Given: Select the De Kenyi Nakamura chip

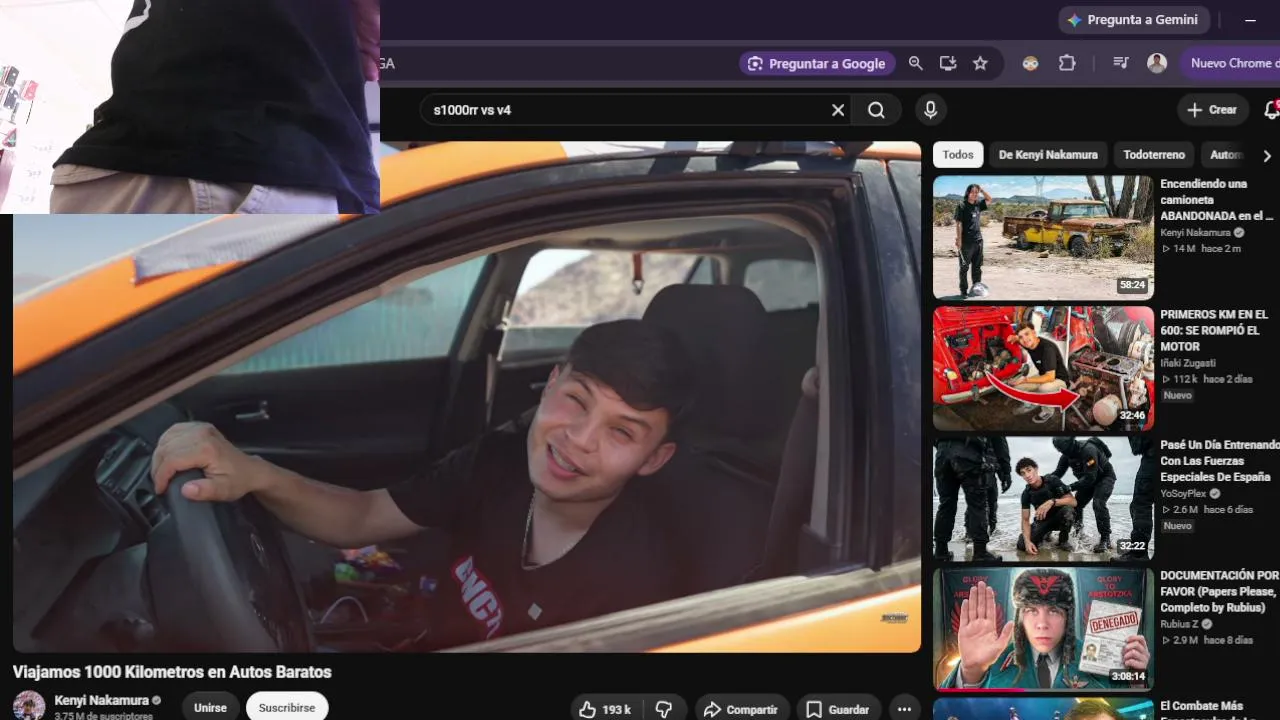Looking at the screenshot, I should click(x=1048, y=155).
